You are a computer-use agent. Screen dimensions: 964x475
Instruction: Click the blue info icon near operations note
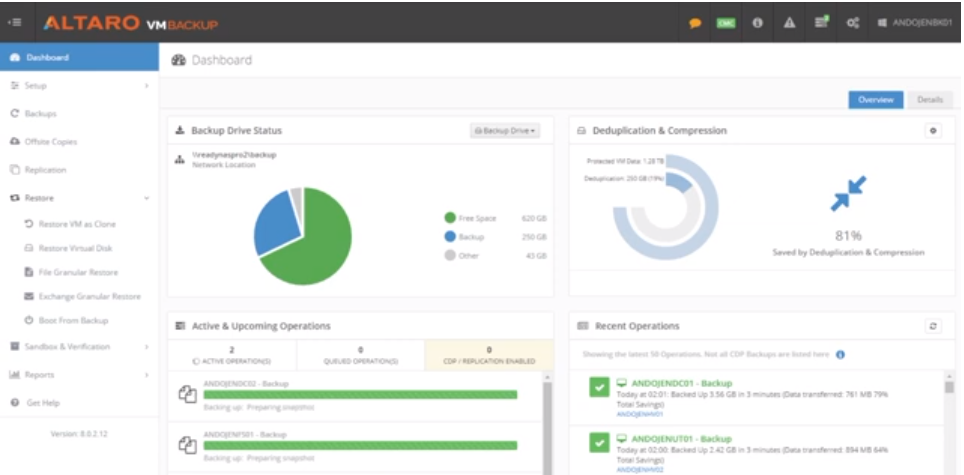point(840,354)
